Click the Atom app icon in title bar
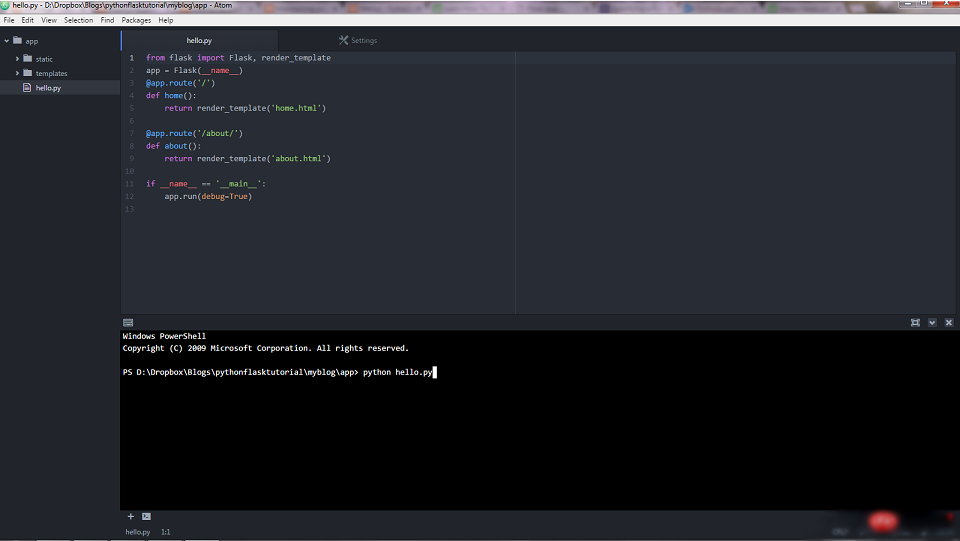 (4, 5)
